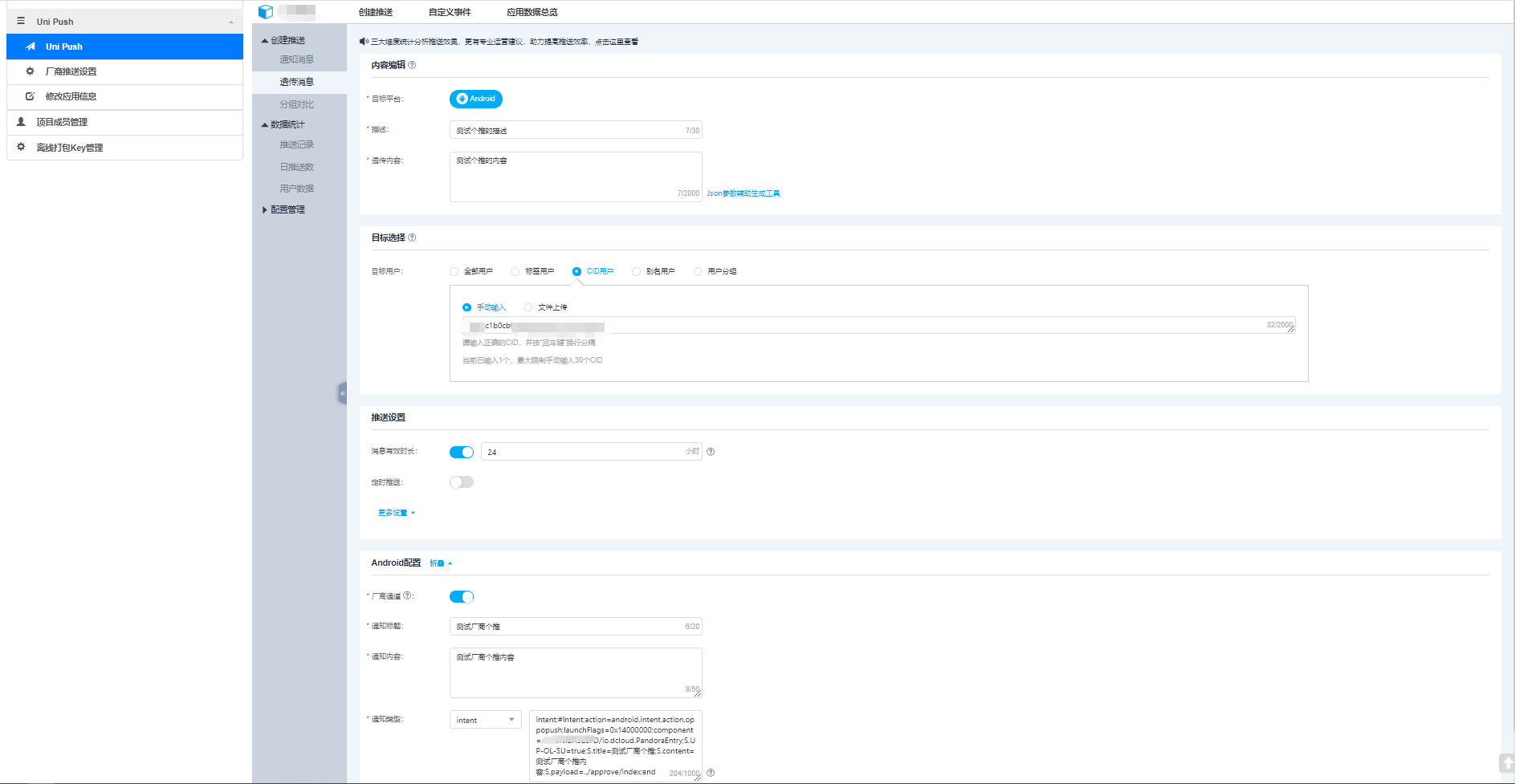Open 用户数据 in the side menu
The width and height of the screenshot is (1515, 784).
pos(297,189)
